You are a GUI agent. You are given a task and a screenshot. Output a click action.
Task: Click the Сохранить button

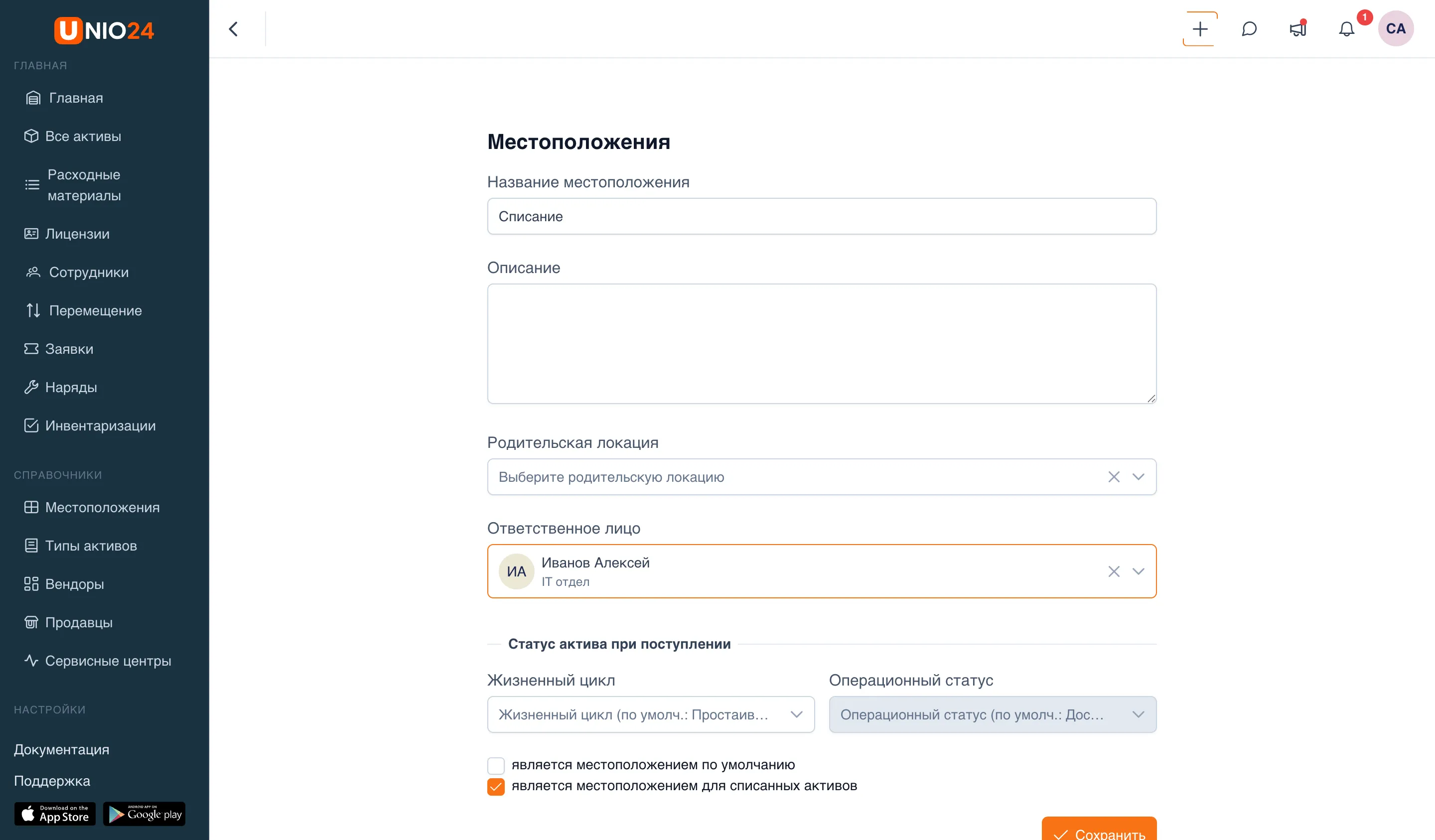coord(1099,829)
